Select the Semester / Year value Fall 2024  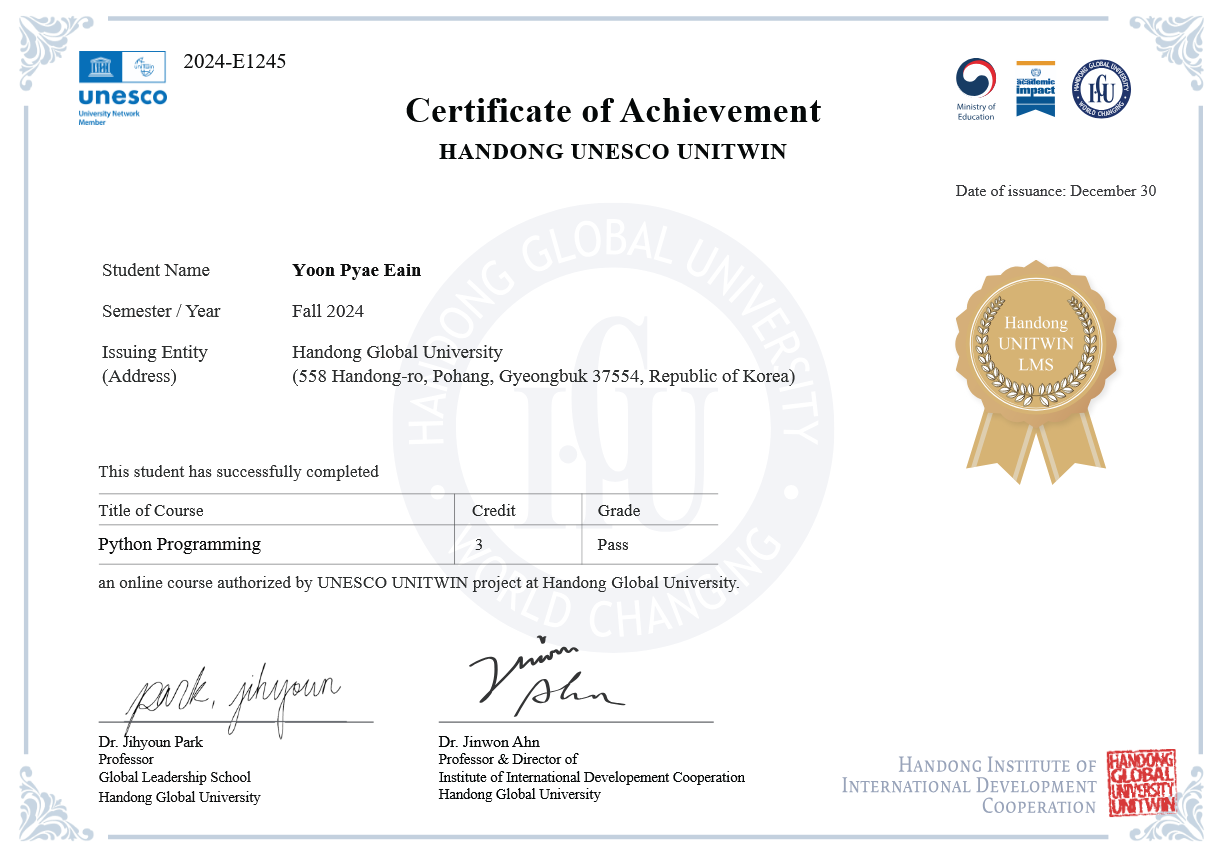(x=327, y=311)
